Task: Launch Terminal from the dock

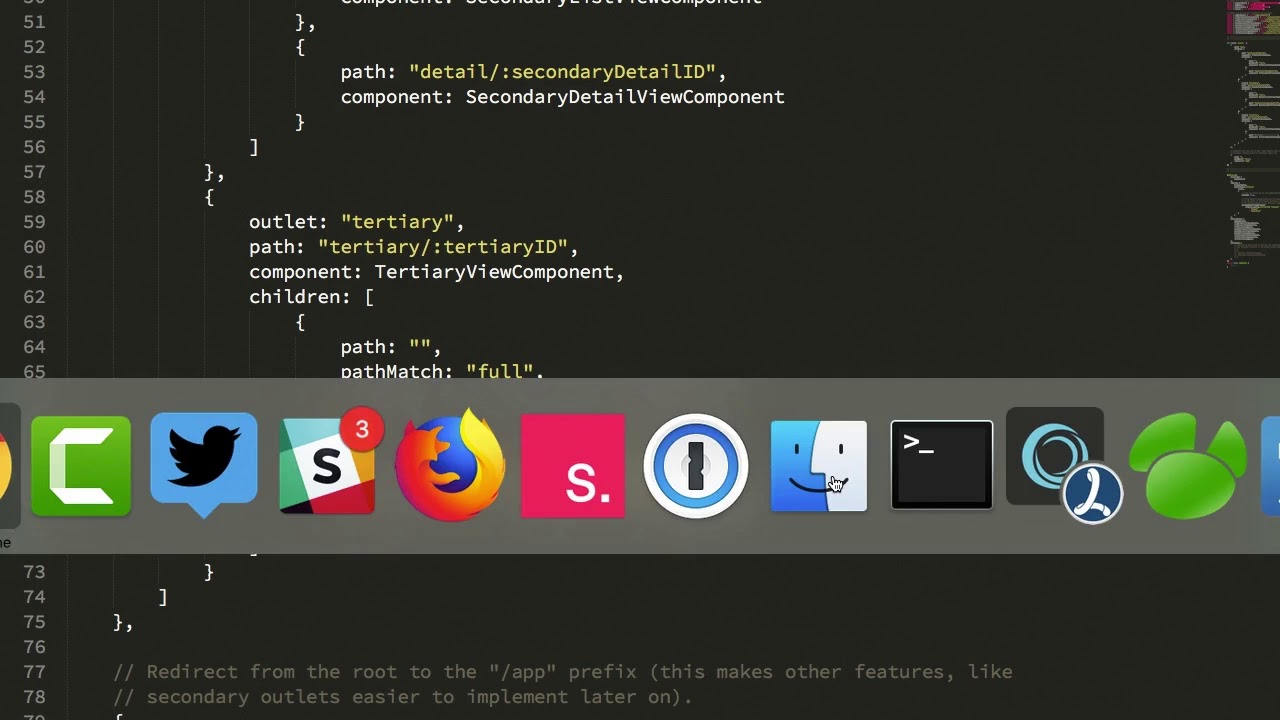Action: point(942,465)
